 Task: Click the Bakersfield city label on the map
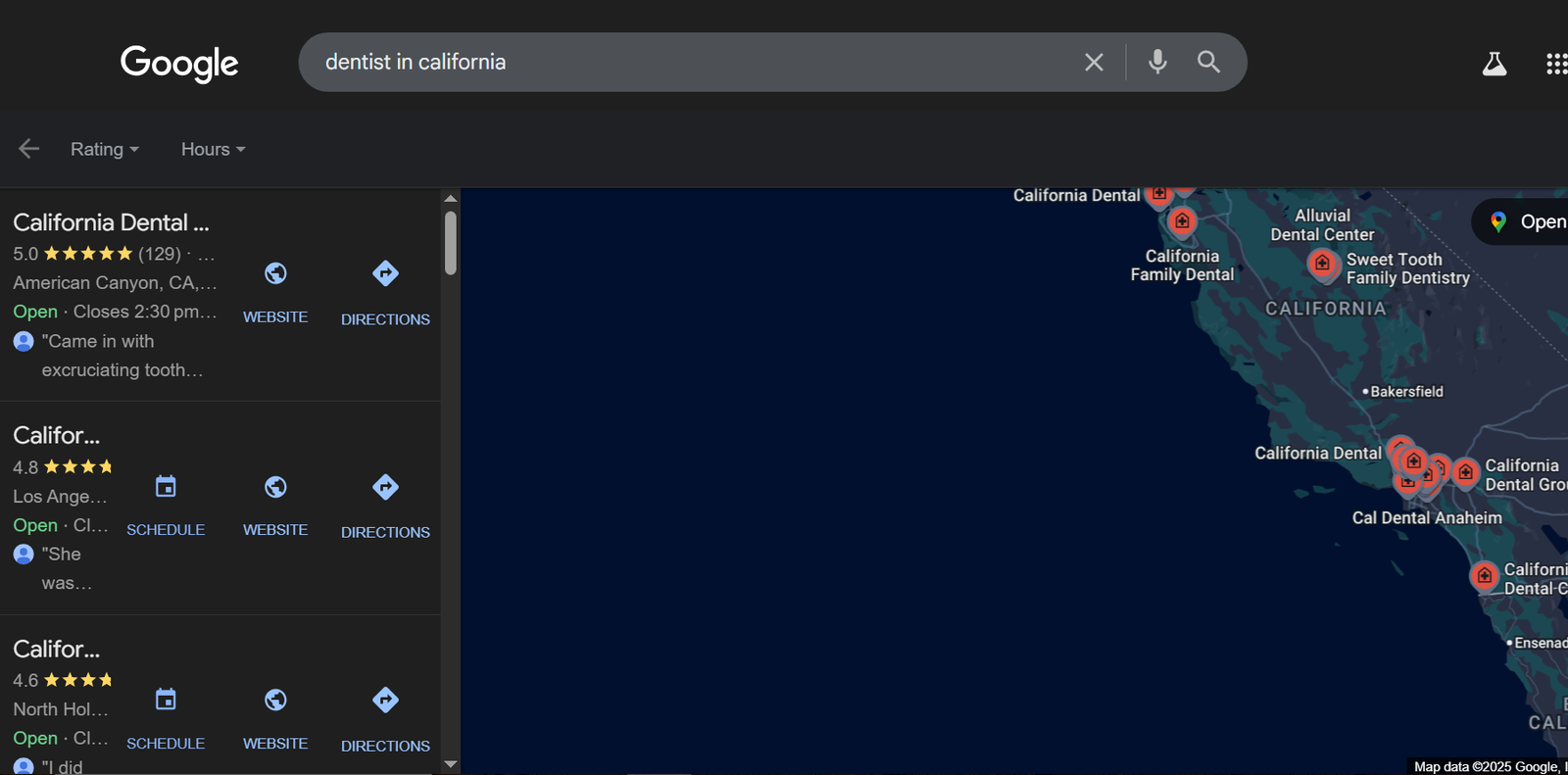1406,391
